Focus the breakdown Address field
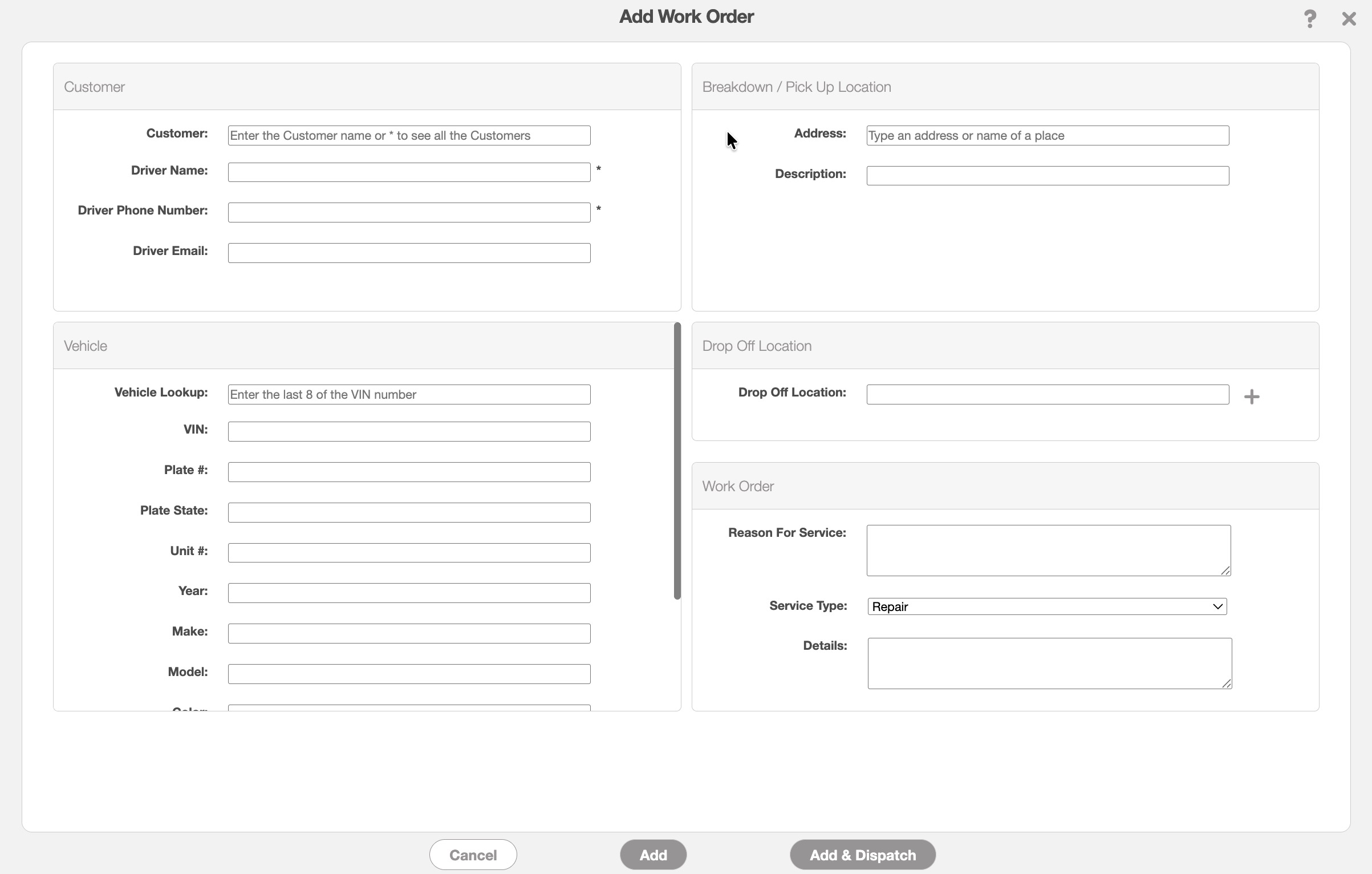The width and height of the screenshot is (1372, 874). click(1047, 136)
